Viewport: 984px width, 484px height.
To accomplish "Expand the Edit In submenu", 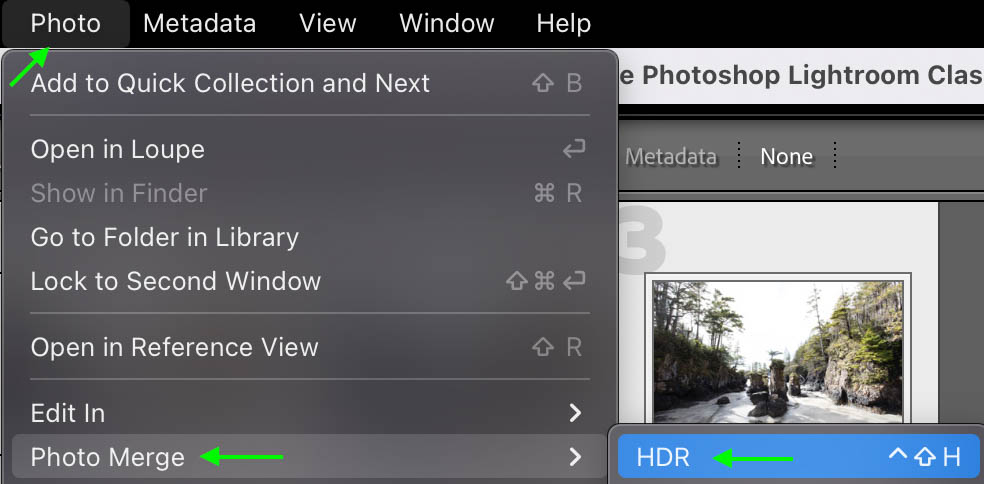I will tap(308, 412).
